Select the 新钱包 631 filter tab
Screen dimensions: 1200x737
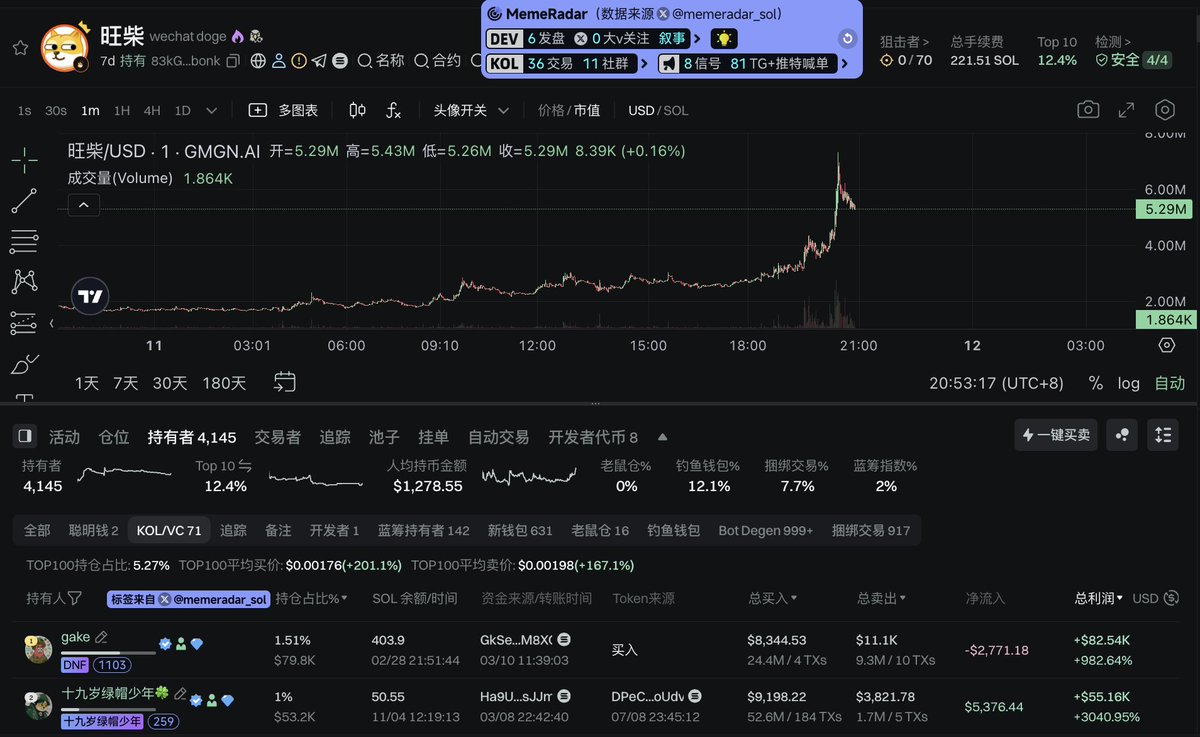pos(520,530)
